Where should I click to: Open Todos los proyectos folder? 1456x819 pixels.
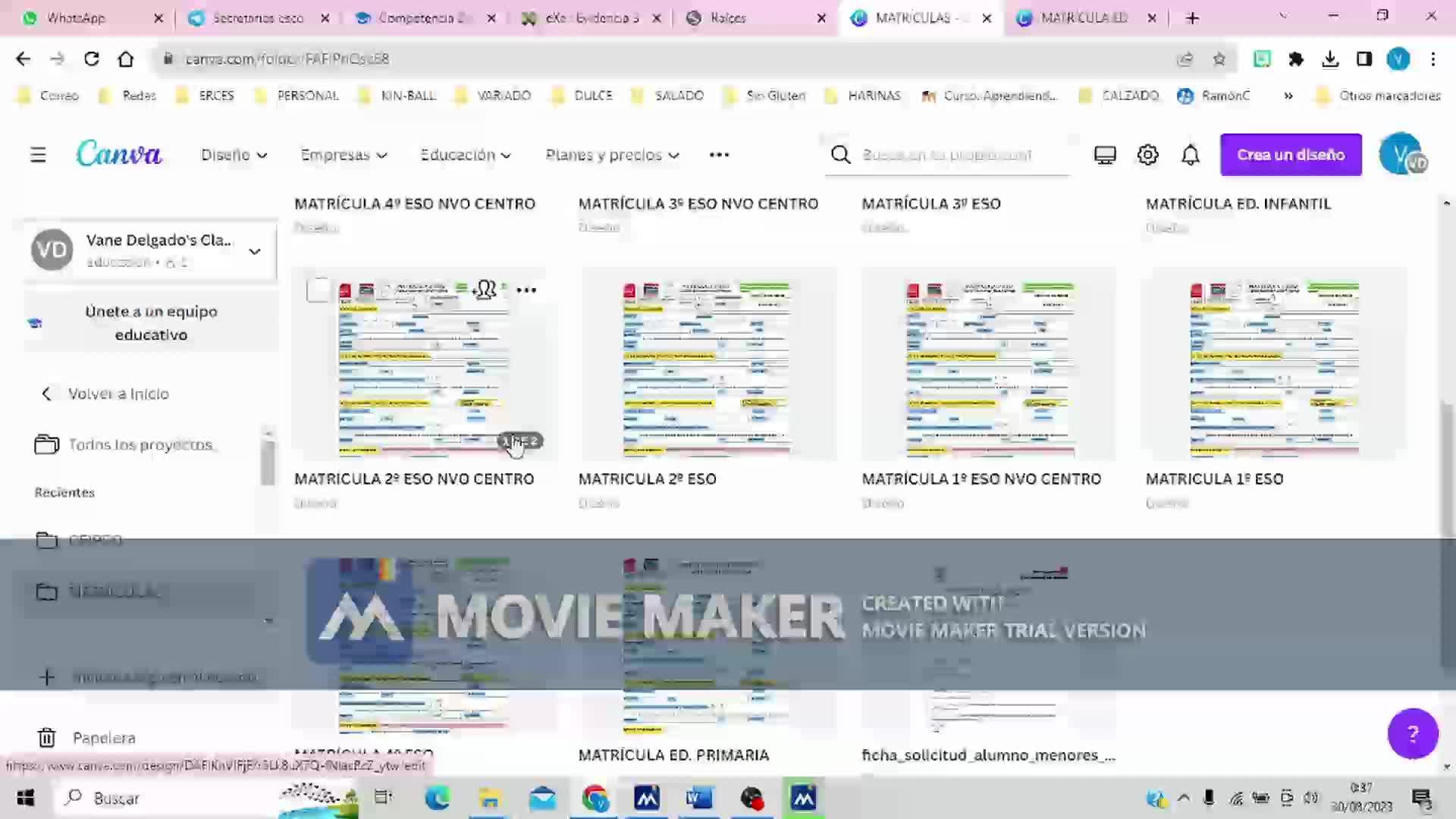click(x=140, y=444)
